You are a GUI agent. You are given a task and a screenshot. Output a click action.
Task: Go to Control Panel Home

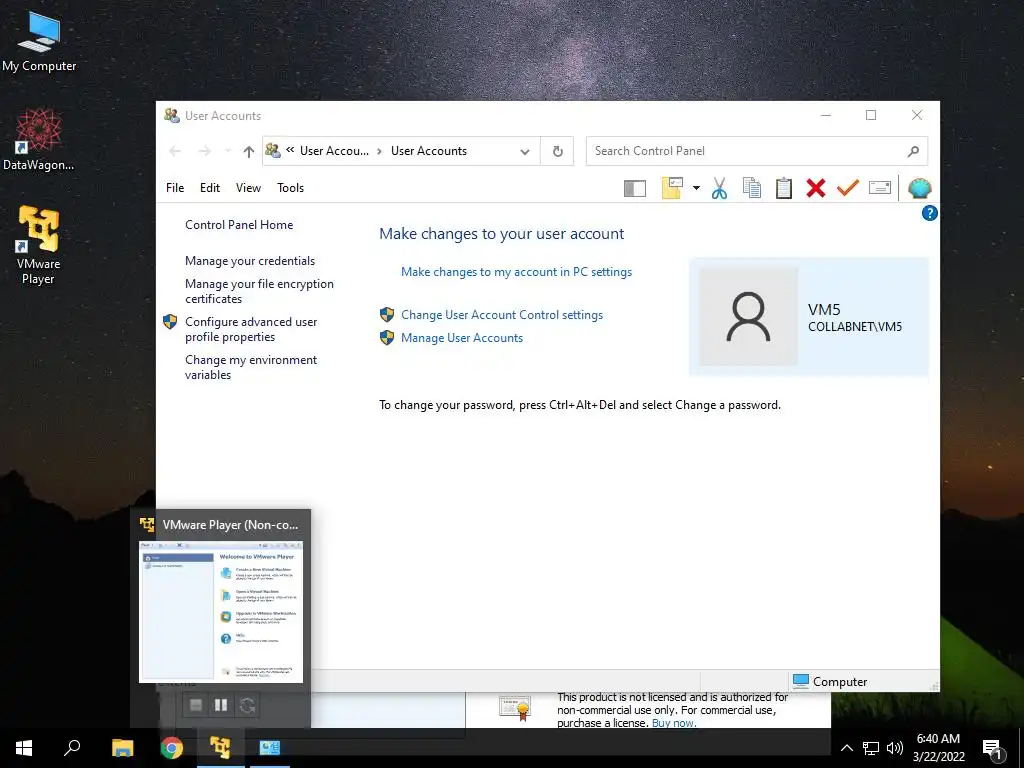click(239, 225)
